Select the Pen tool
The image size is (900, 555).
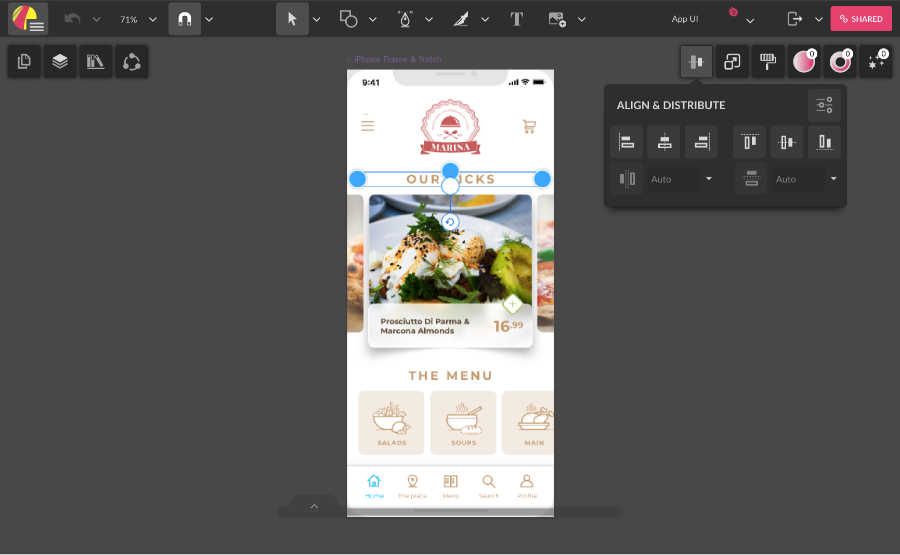(405, 19)
